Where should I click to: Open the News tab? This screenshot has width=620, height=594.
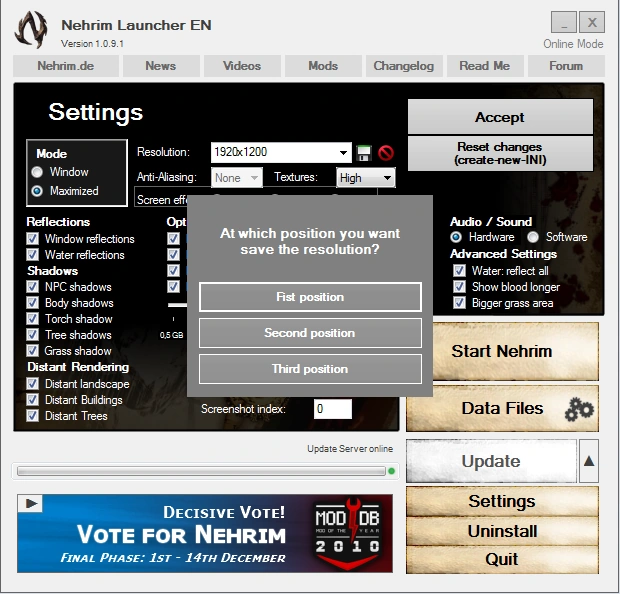point(161,66)
